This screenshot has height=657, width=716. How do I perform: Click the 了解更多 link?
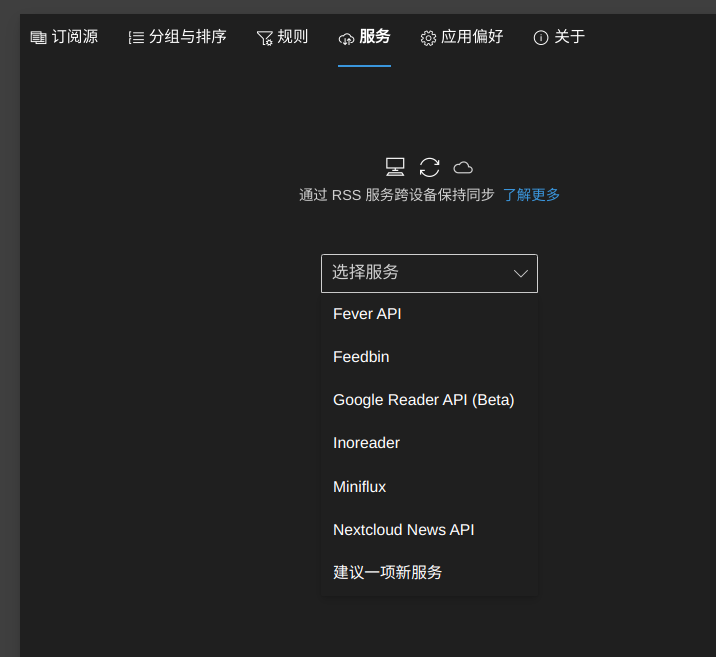tap(531, 195)
